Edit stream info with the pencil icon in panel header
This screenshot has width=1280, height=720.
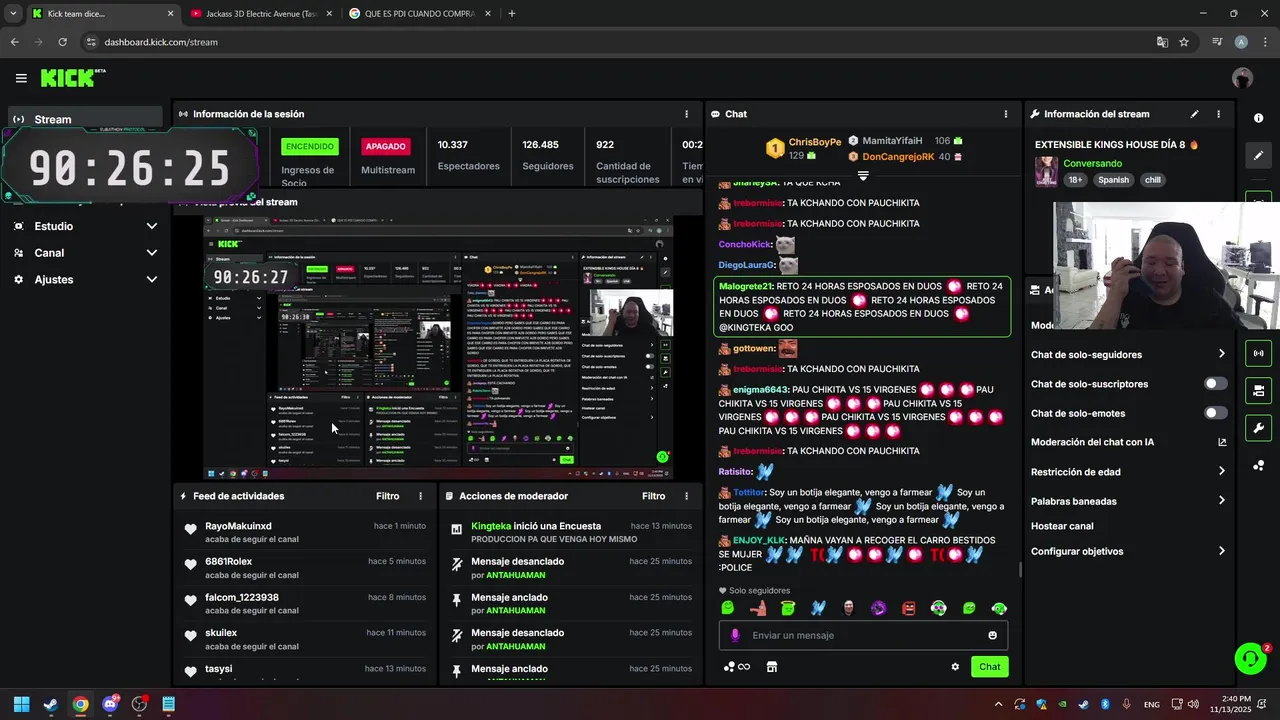point(1194,114)
